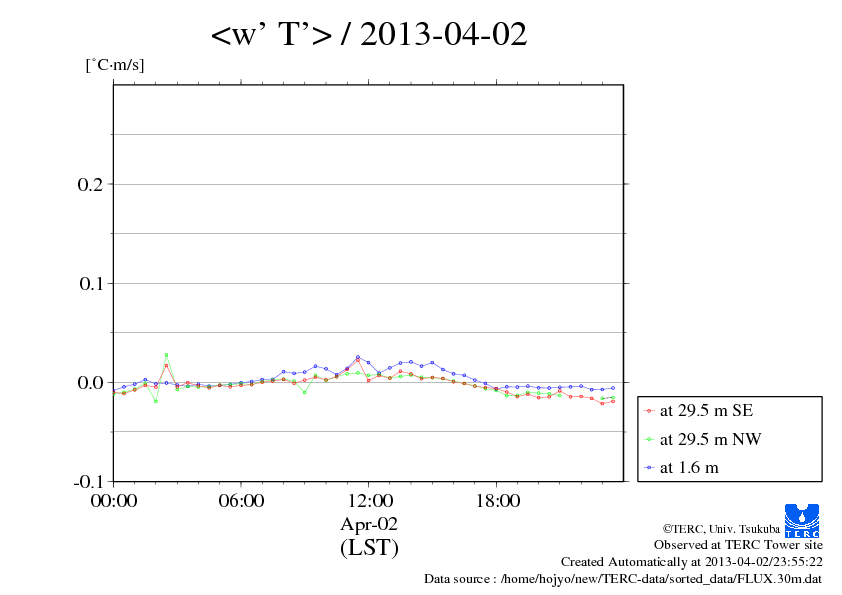This screenshot has width=842, height=595.
Task: Click the green legend marker for 29.5 m NW
Action: click(x=650, y=439)
